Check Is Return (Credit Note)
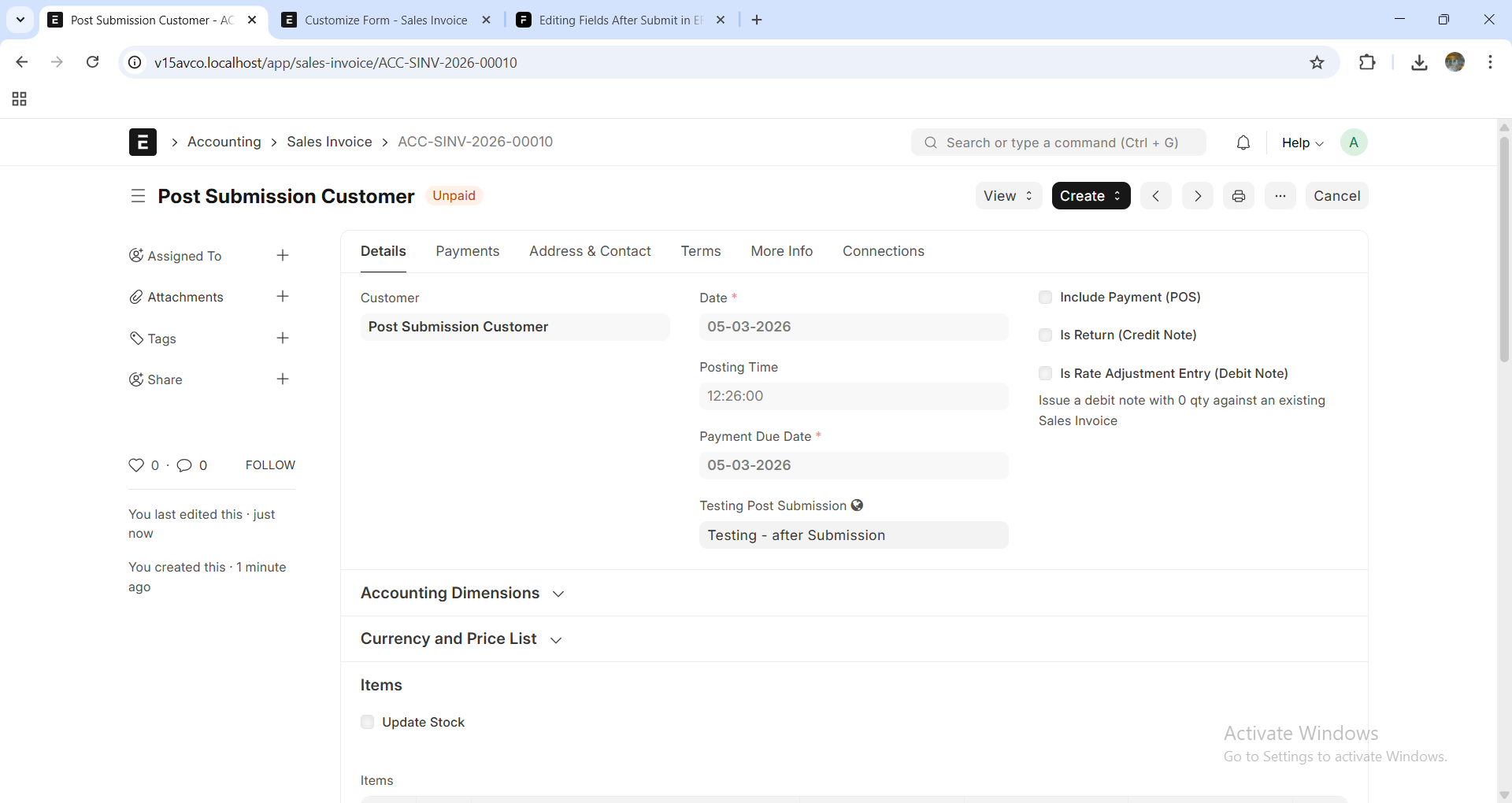Viewport: 1512px width, 803px height. coord(1045,335)
